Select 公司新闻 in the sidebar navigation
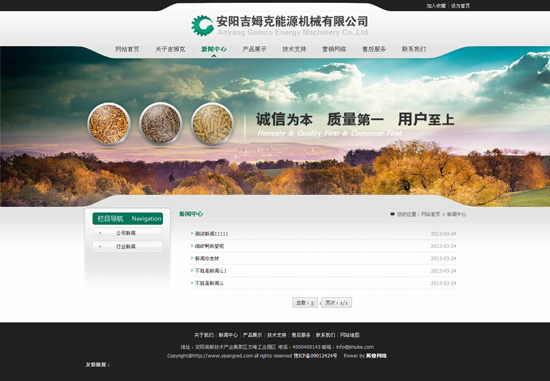Image resolution: width=550 pixels, height=381 pixels. pyautogui.click(x=126, y=233)
